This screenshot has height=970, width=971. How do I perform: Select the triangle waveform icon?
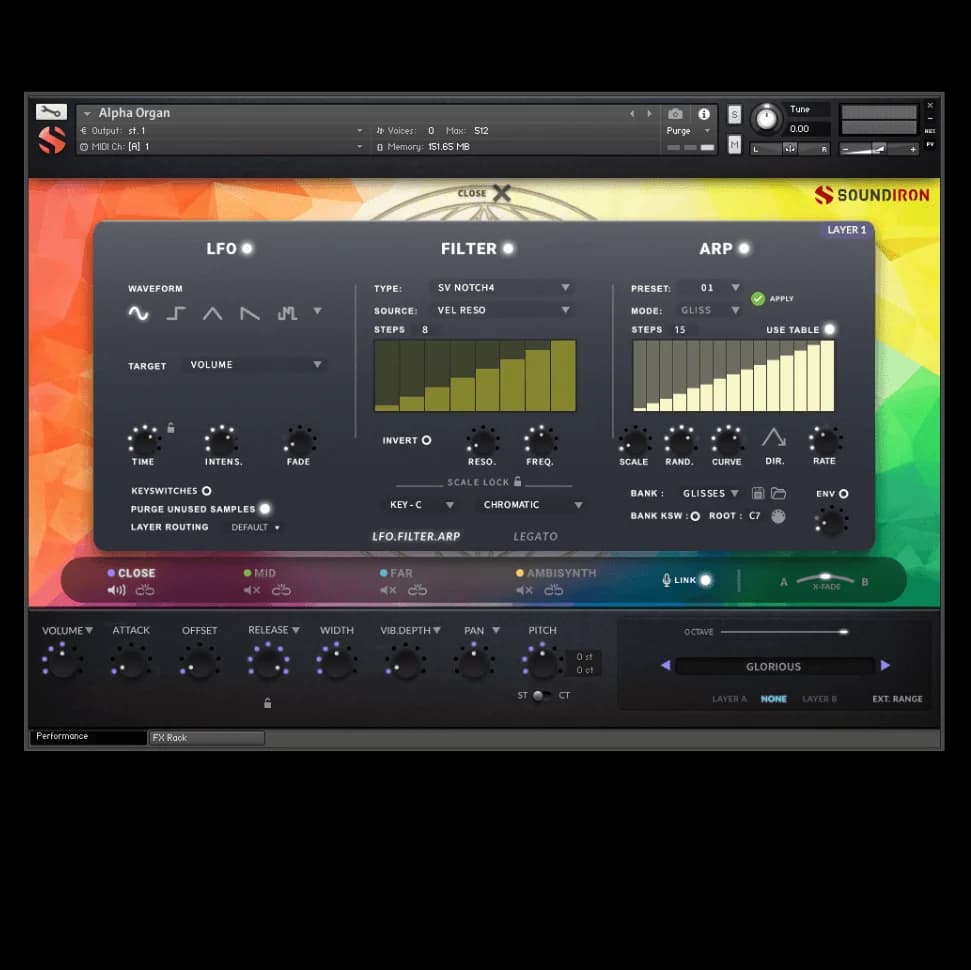click(x=213, y=313)
